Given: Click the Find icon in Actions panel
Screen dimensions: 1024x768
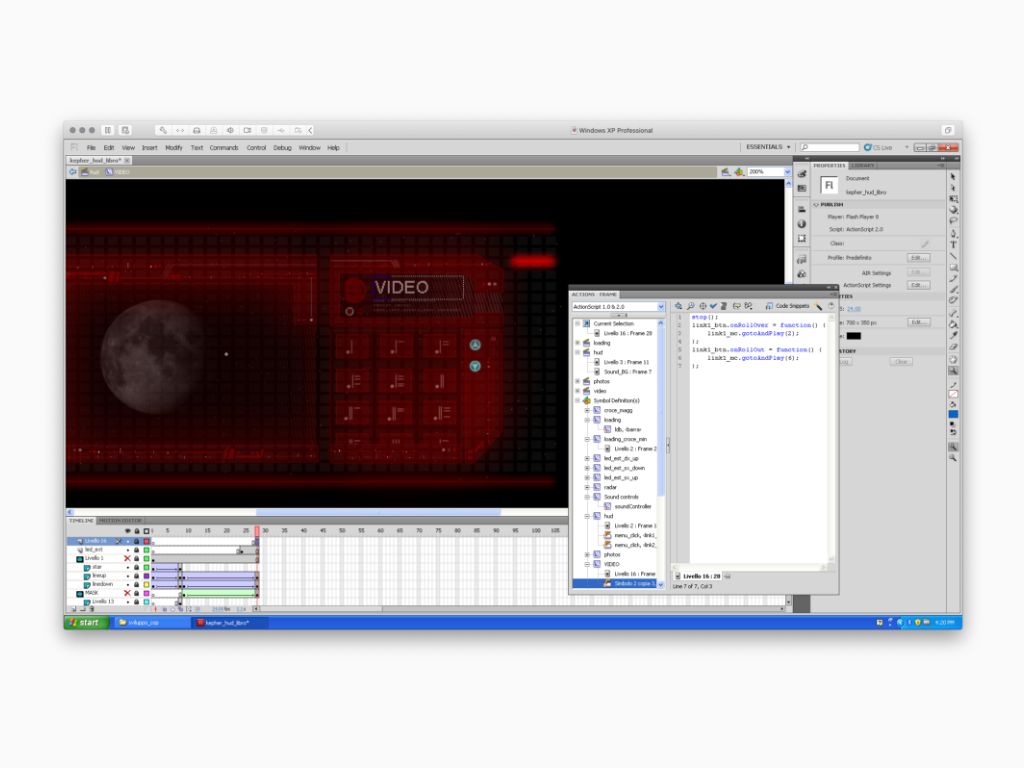Looking at the screenshot, I should click(x=690, y=306).
